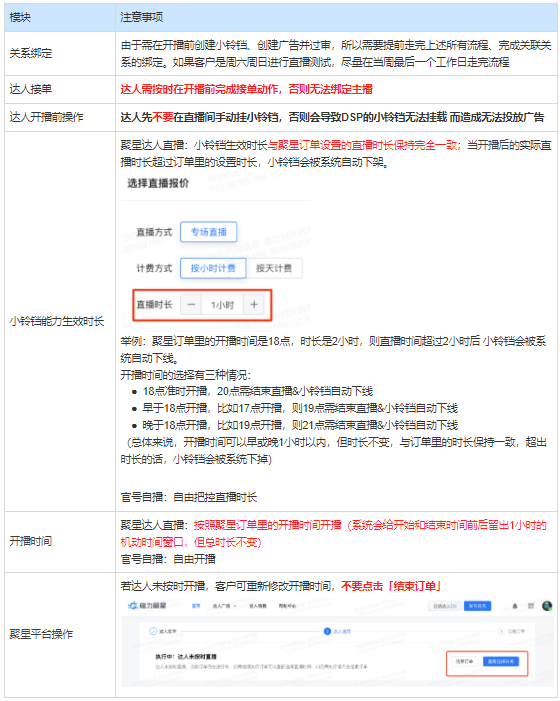Click the 磁力聚星 logo in the embedded platform screenshot
The height and width of the screenshot is (701, 560).
(147, 605)
